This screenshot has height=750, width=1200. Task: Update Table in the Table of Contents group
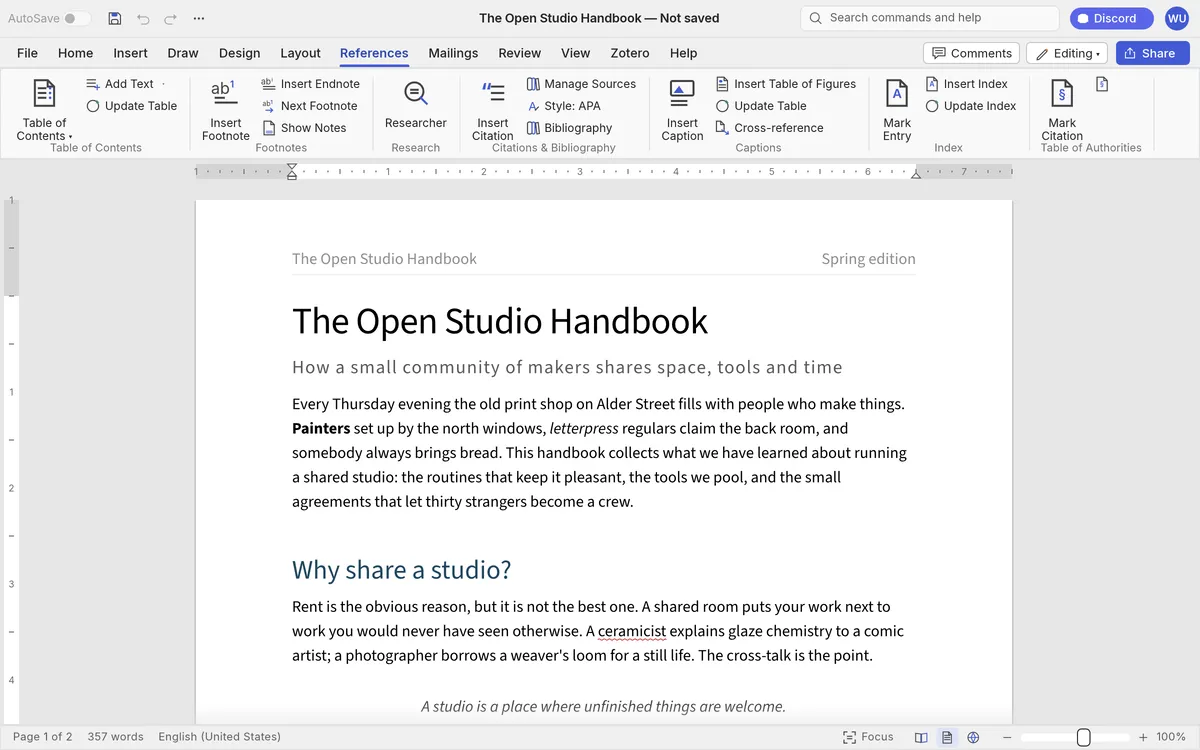coord(131,106)
